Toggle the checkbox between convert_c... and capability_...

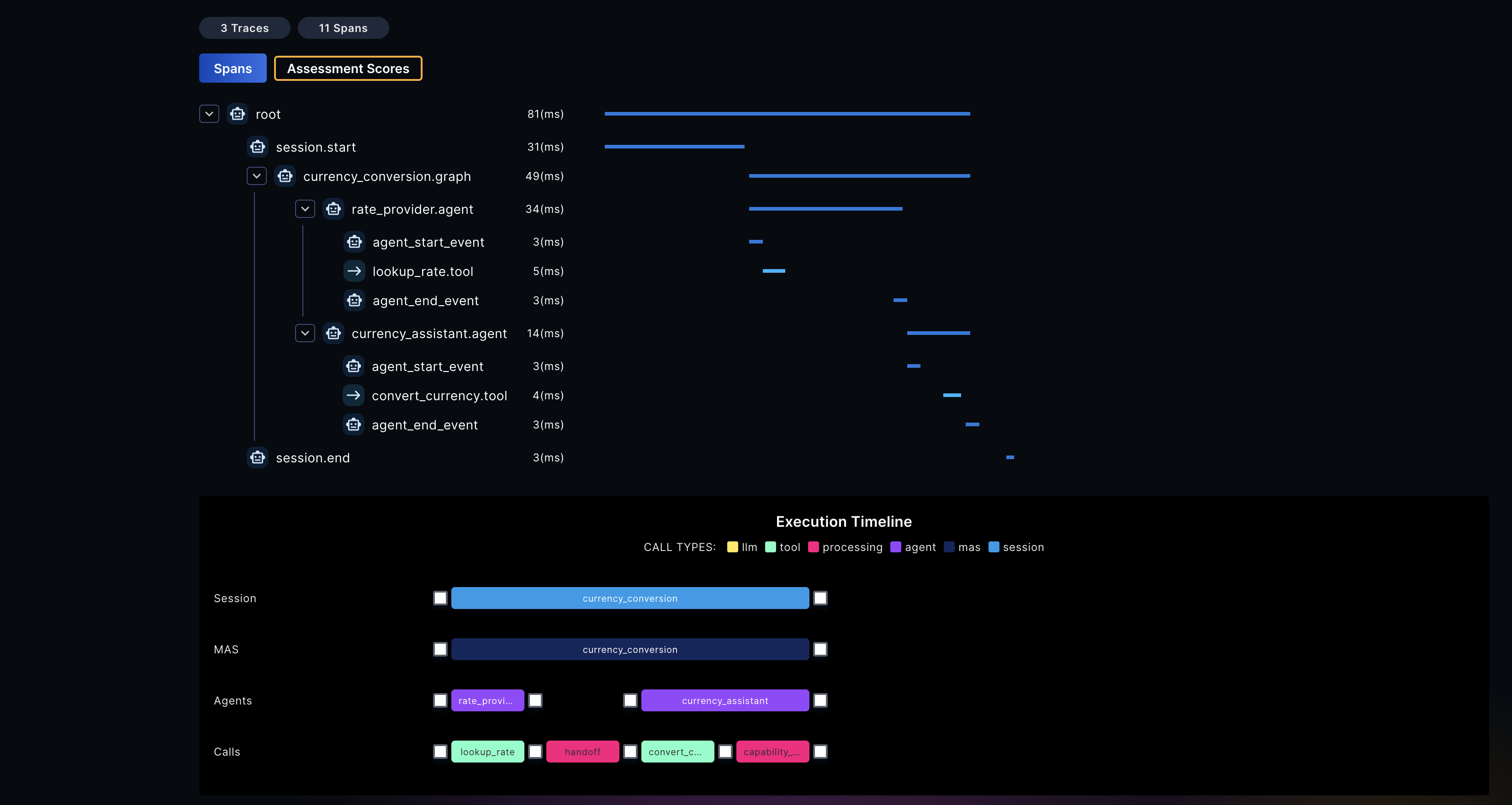click(x=725, y=752)
